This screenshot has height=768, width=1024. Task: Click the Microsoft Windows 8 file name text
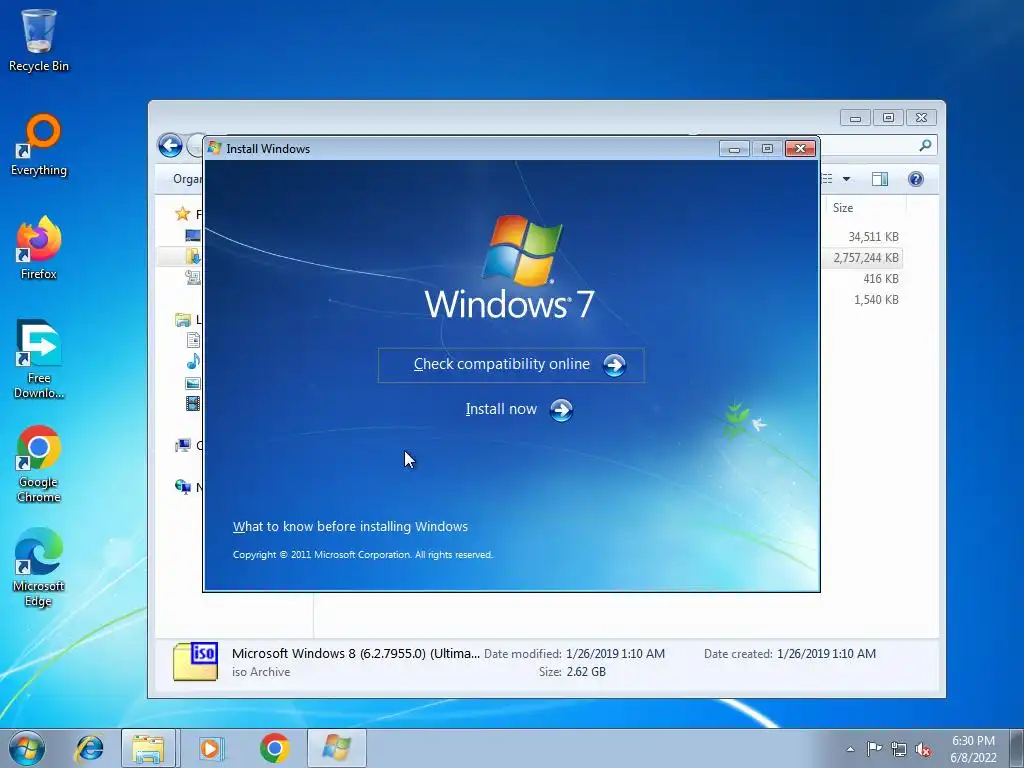click(x=356, y=653)
